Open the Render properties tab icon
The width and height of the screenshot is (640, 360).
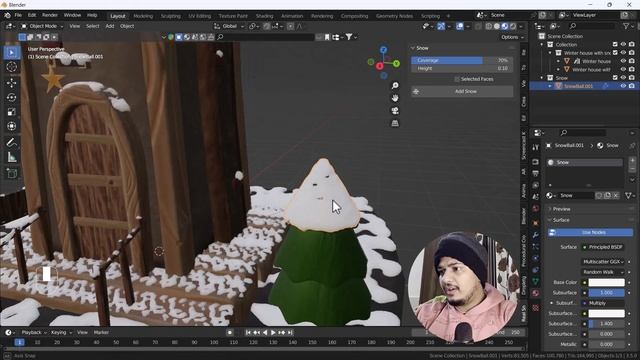[536, 162]
